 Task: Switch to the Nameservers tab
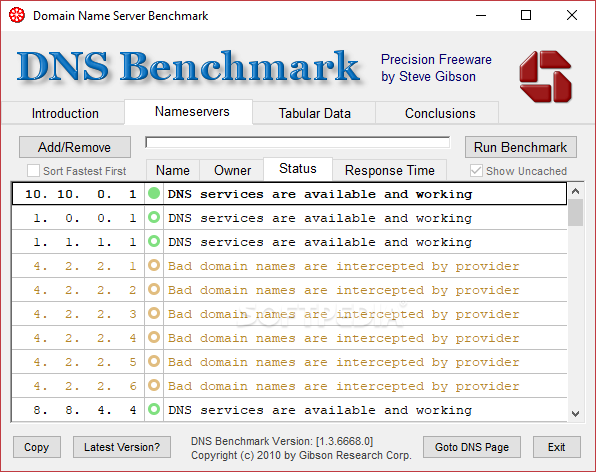[x=189, y=112]
